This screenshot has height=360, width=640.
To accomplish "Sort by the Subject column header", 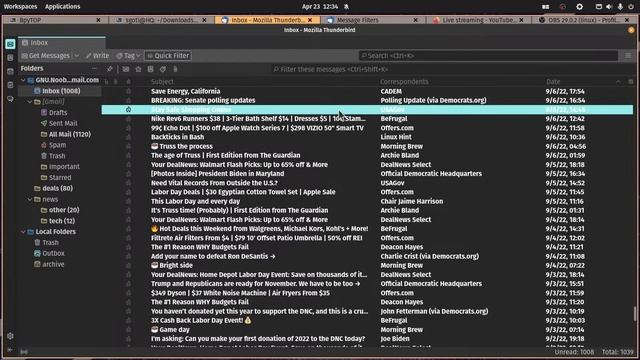I will [162, 82].
